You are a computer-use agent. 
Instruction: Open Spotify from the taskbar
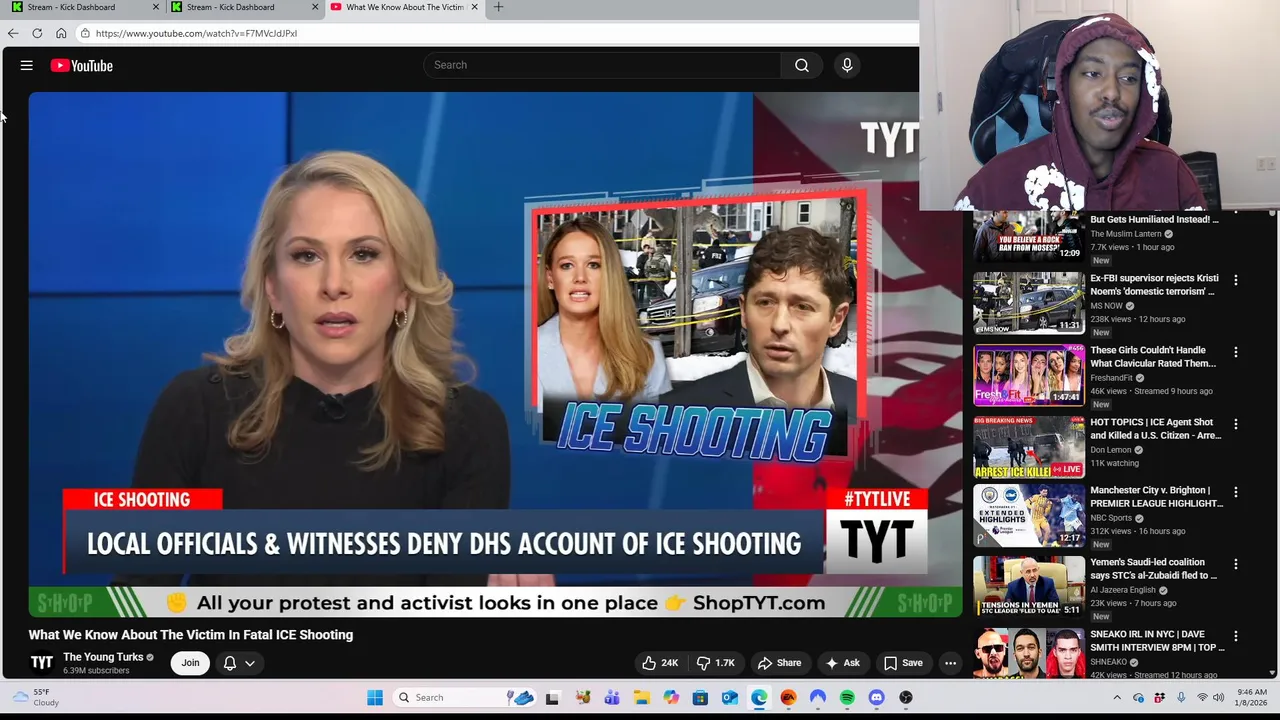[847, 698]
